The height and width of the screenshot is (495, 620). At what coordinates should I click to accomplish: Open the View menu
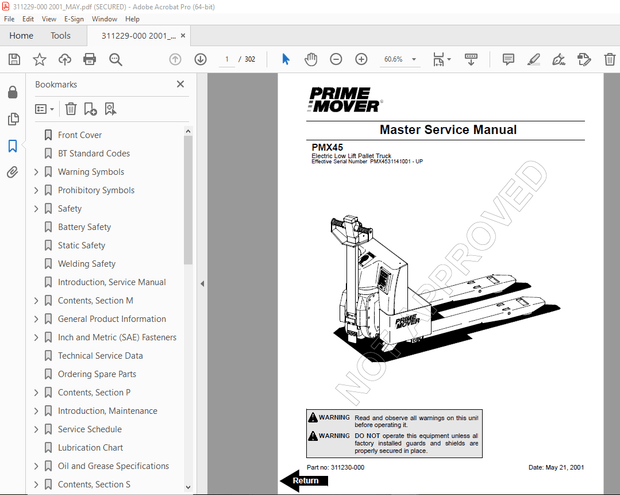click(49, 19)
